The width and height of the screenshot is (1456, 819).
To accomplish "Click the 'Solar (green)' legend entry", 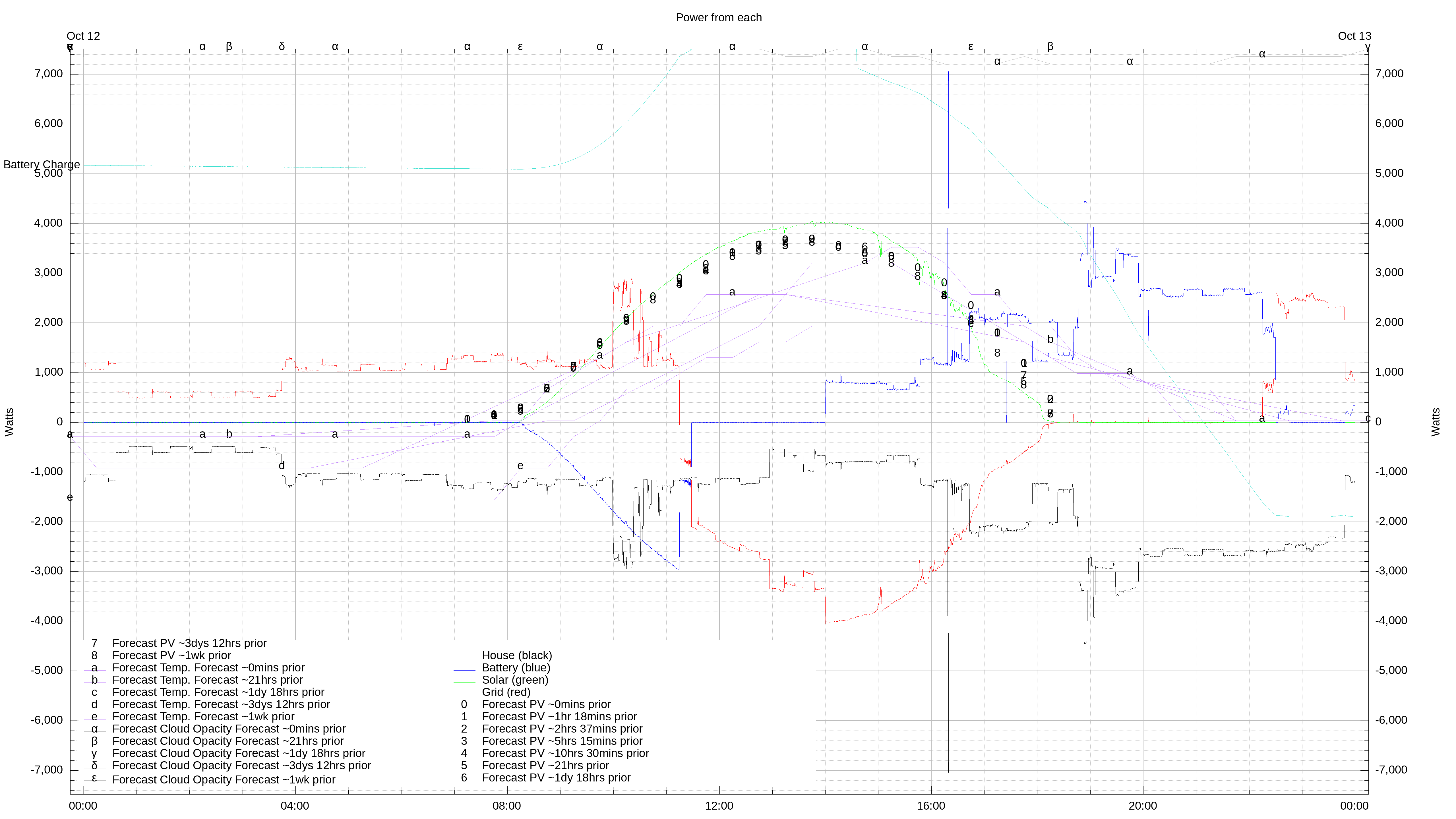I will pos(515,680).
